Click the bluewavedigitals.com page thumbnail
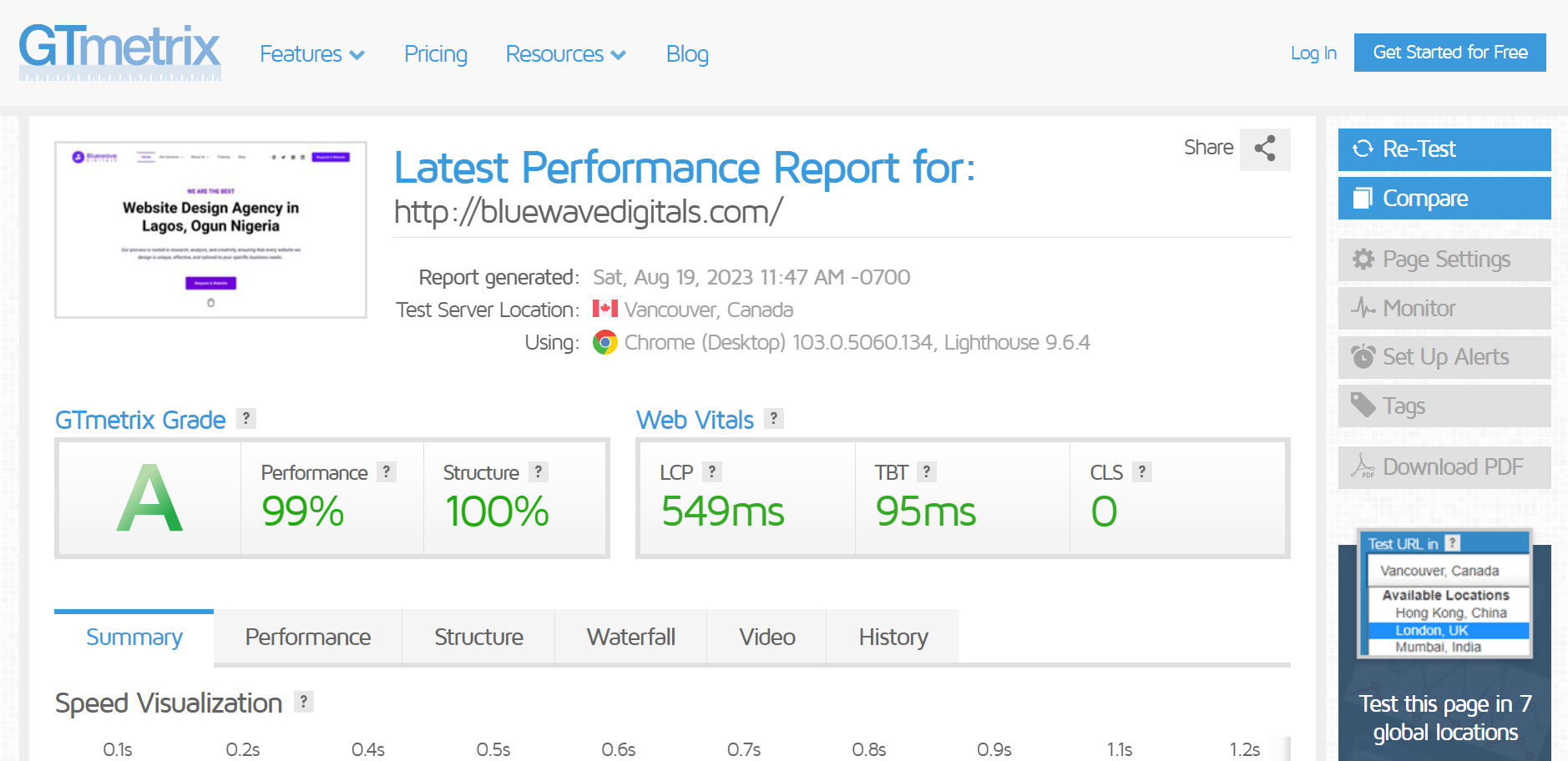1568x761 pixels. (210, 229)
